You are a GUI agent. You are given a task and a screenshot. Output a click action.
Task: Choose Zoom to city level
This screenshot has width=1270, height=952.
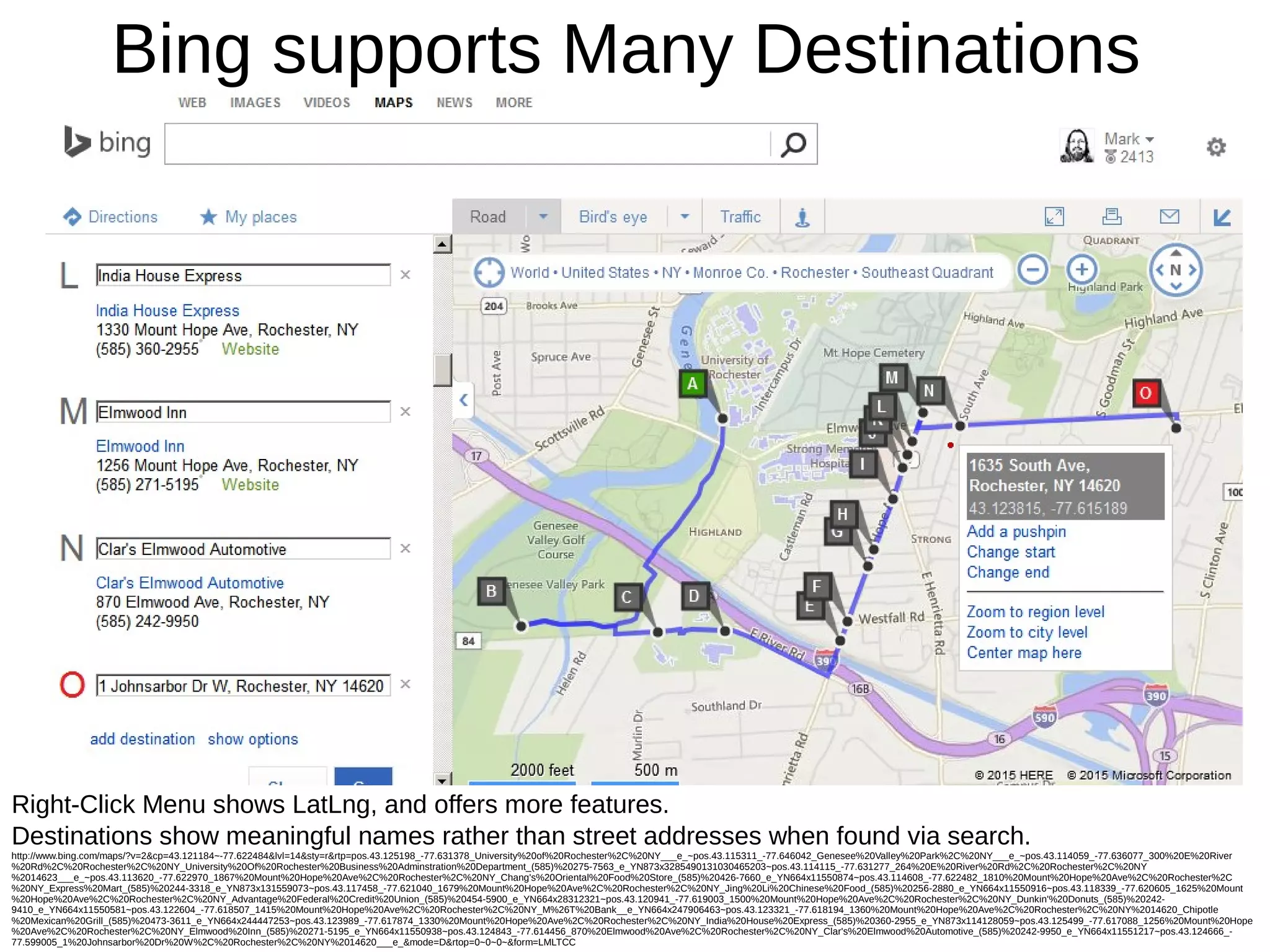click(x=1027, y=633)
